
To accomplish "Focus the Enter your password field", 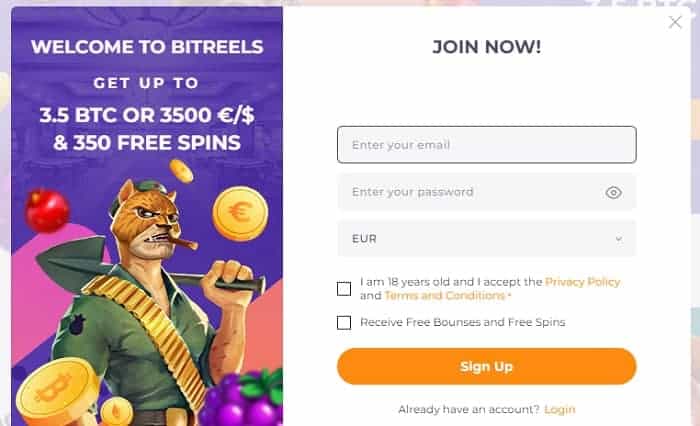I will (x=471, y=192).
